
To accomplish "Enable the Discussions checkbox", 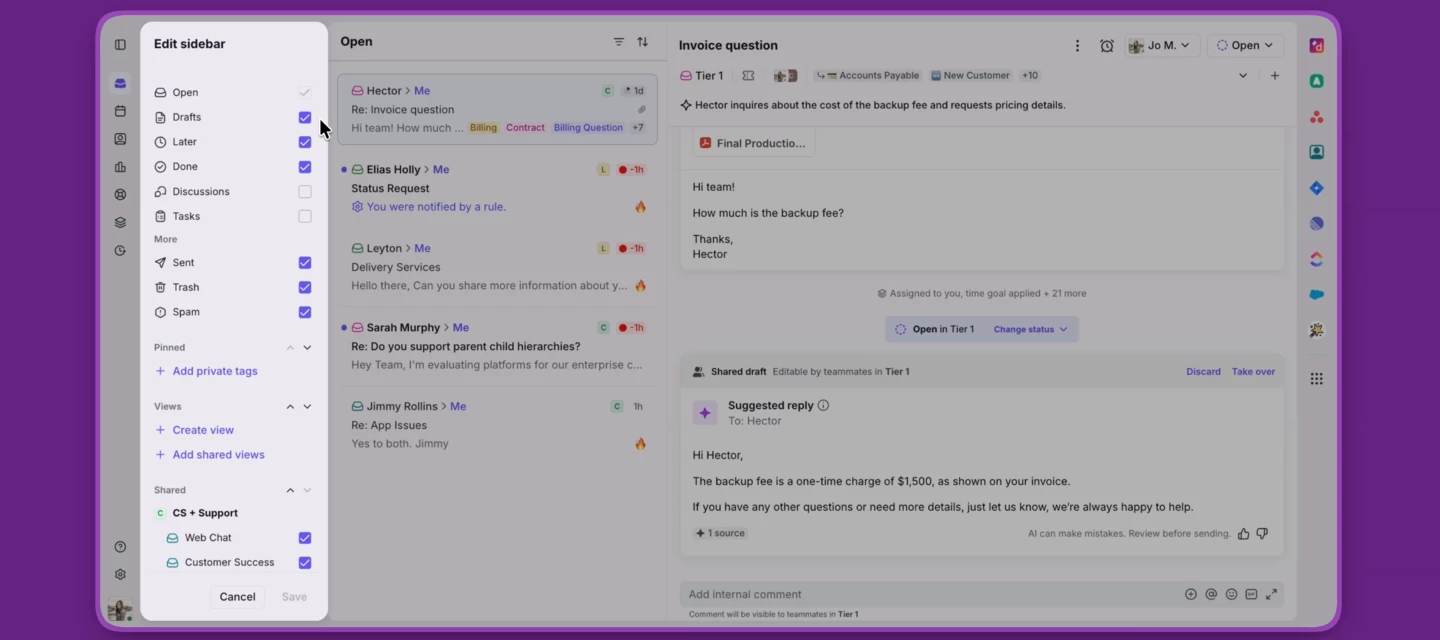I will pos(305,192).
